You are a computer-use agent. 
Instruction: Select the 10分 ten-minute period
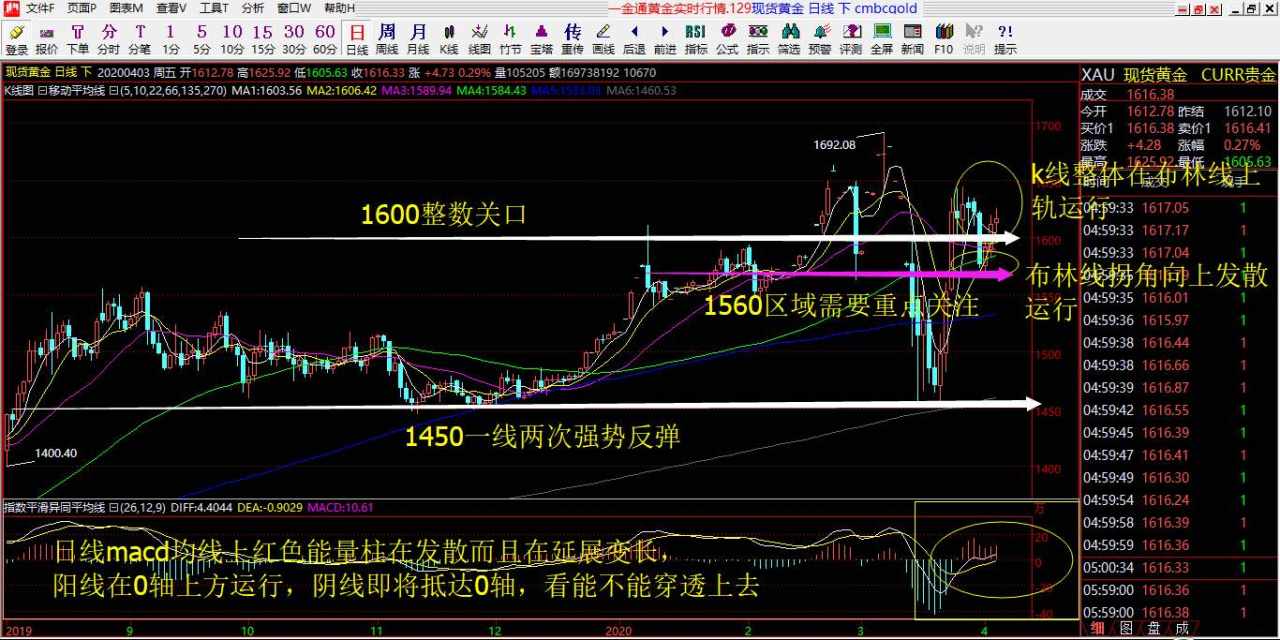tap(232, 39)
